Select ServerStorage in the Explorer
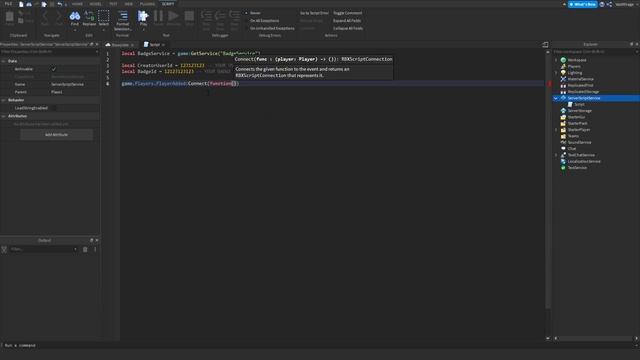This screenshot has height=360, width=640. click(579, 111)
